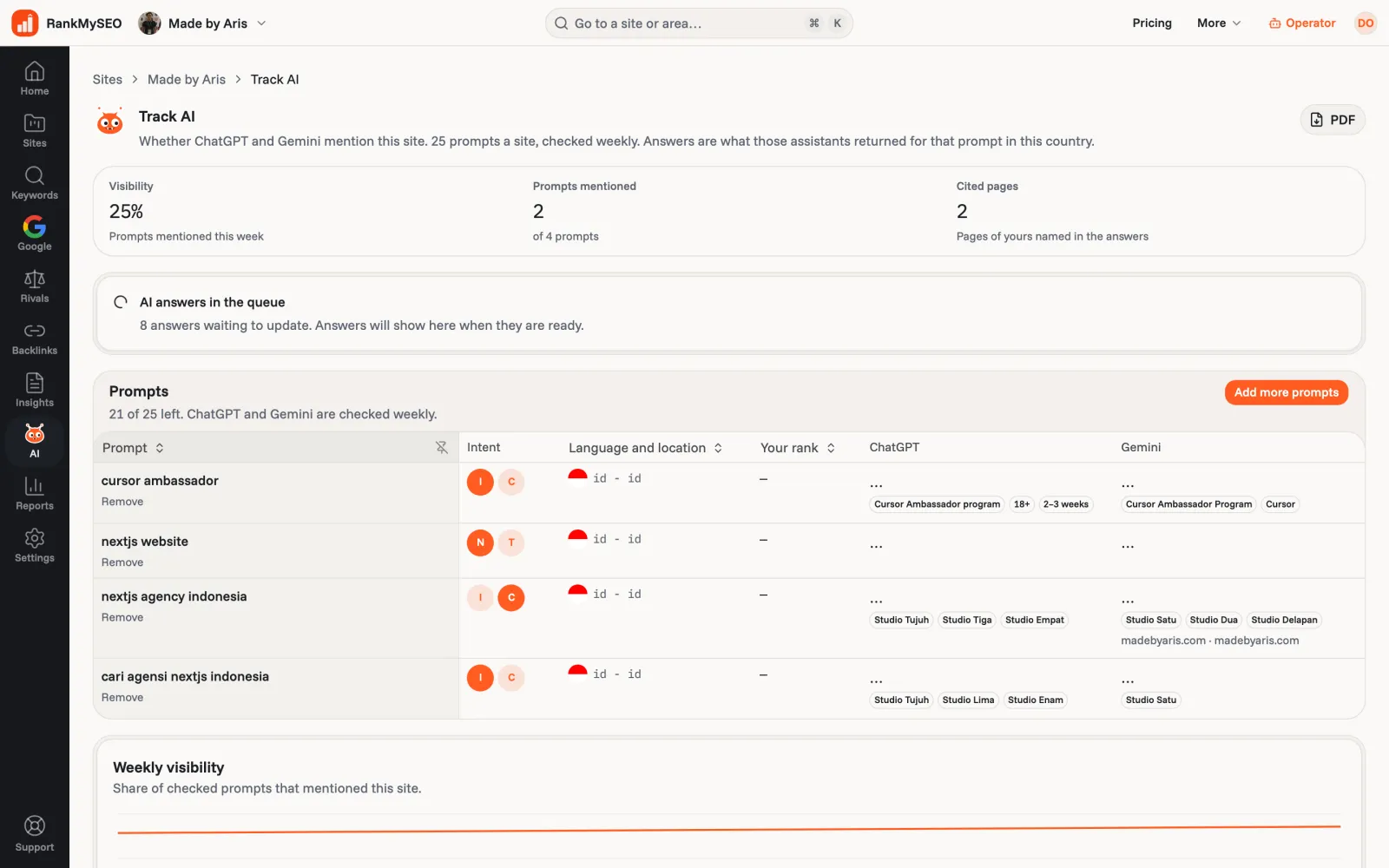Click the RankMySEO logo icon
Screen dimensions: 1389x868
pos(24,23)
